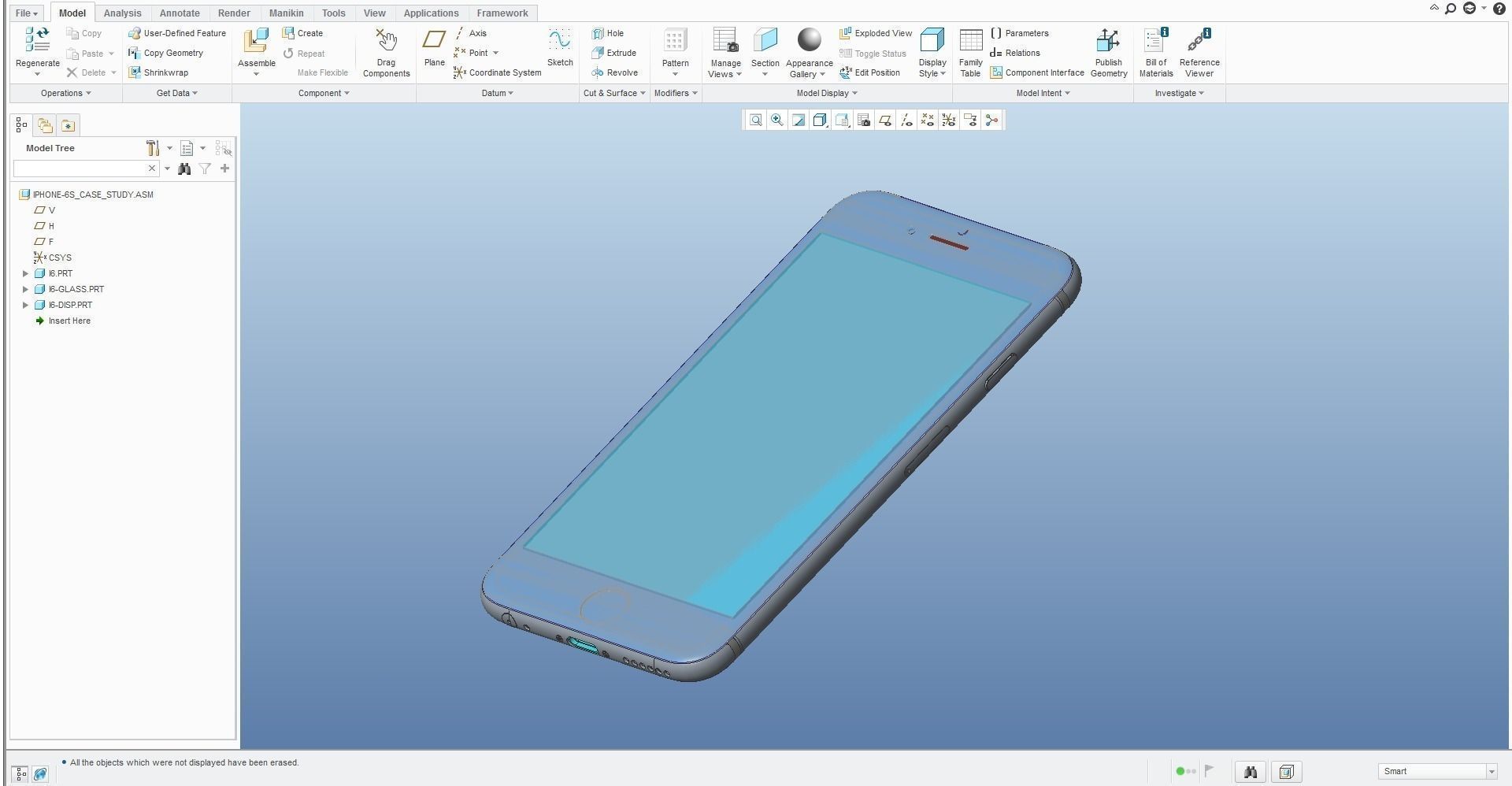Screen dimensions: 1512x786
Task: Click the binoculars find icon in model tree
Action: coord(184,169)
